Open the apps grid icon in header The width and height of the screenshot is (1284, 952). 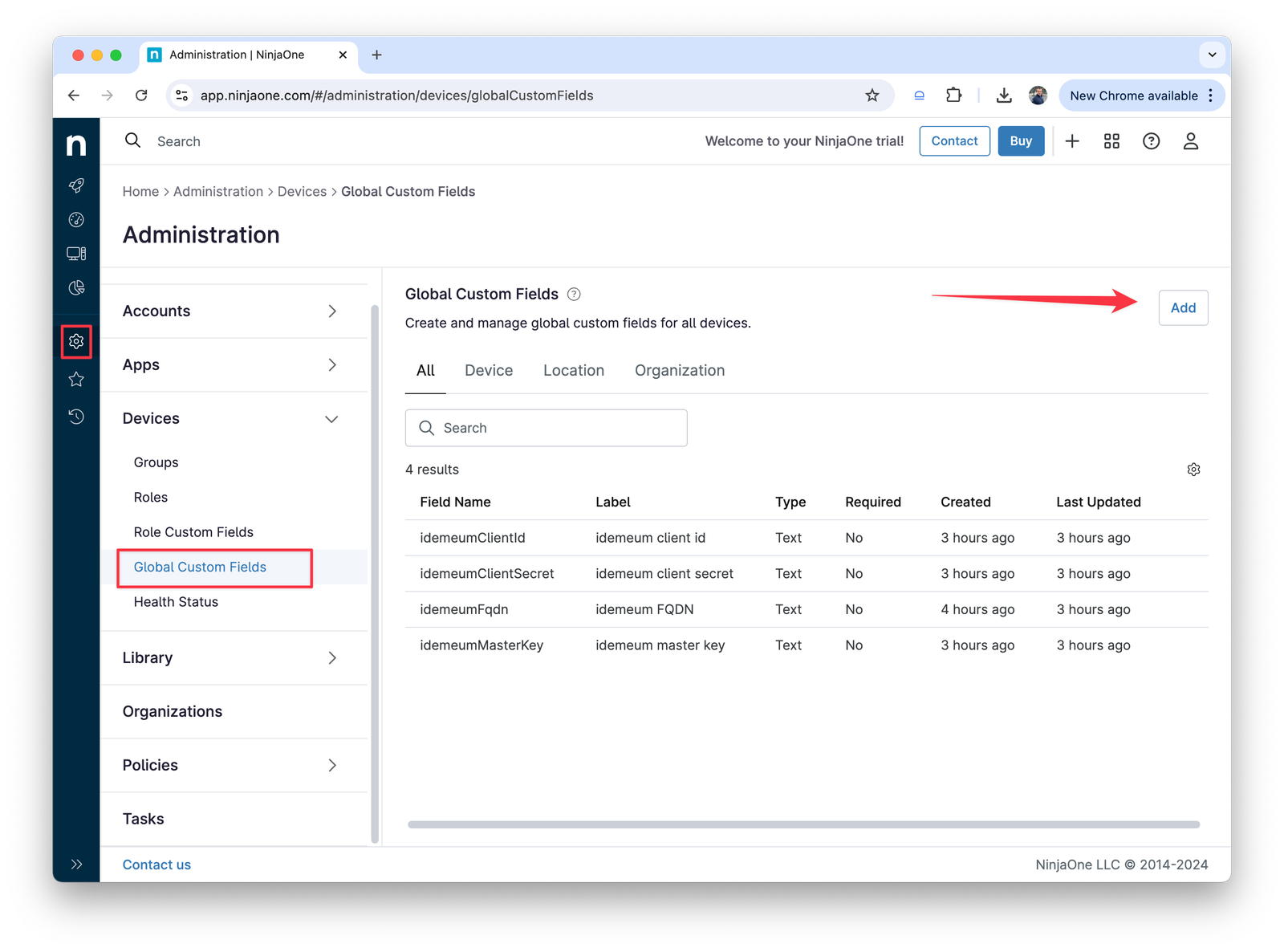[x=1111, y=140]
